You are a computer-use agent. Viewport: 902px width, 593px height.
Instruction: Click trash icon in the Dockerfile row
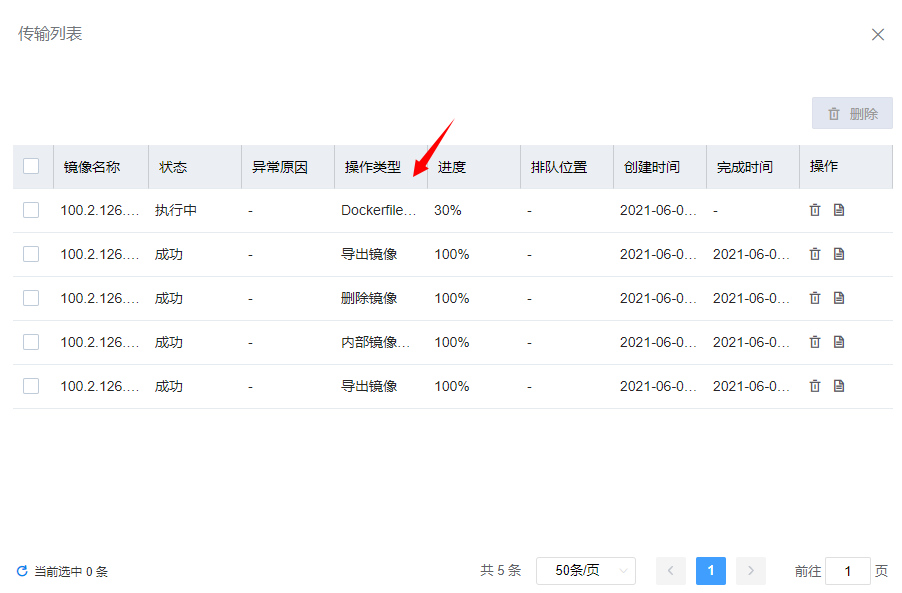(815, 210)
